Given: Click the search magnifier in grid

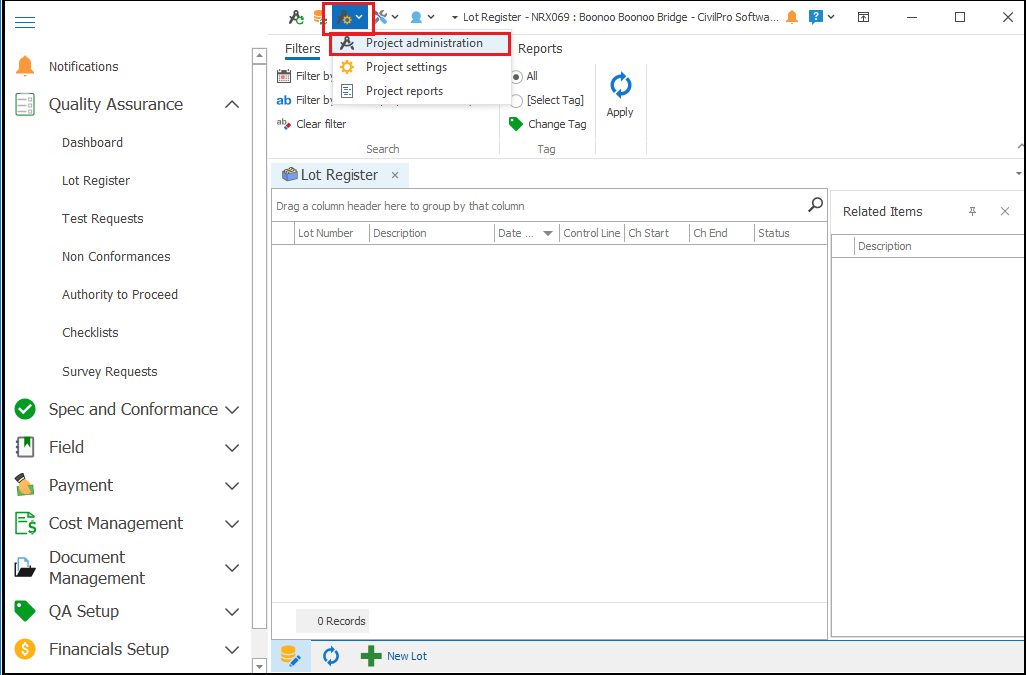Looking at the screenshot, I should pyautogui.click(x=815, y=205).
